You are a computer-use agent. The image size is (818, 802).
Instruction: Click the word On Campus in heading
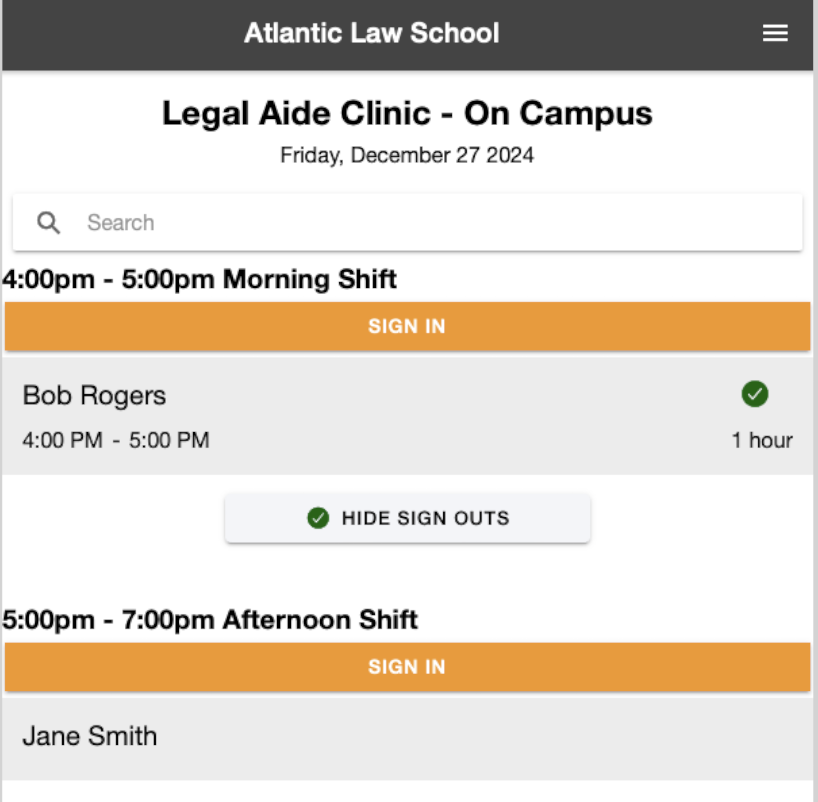point(558,114)
